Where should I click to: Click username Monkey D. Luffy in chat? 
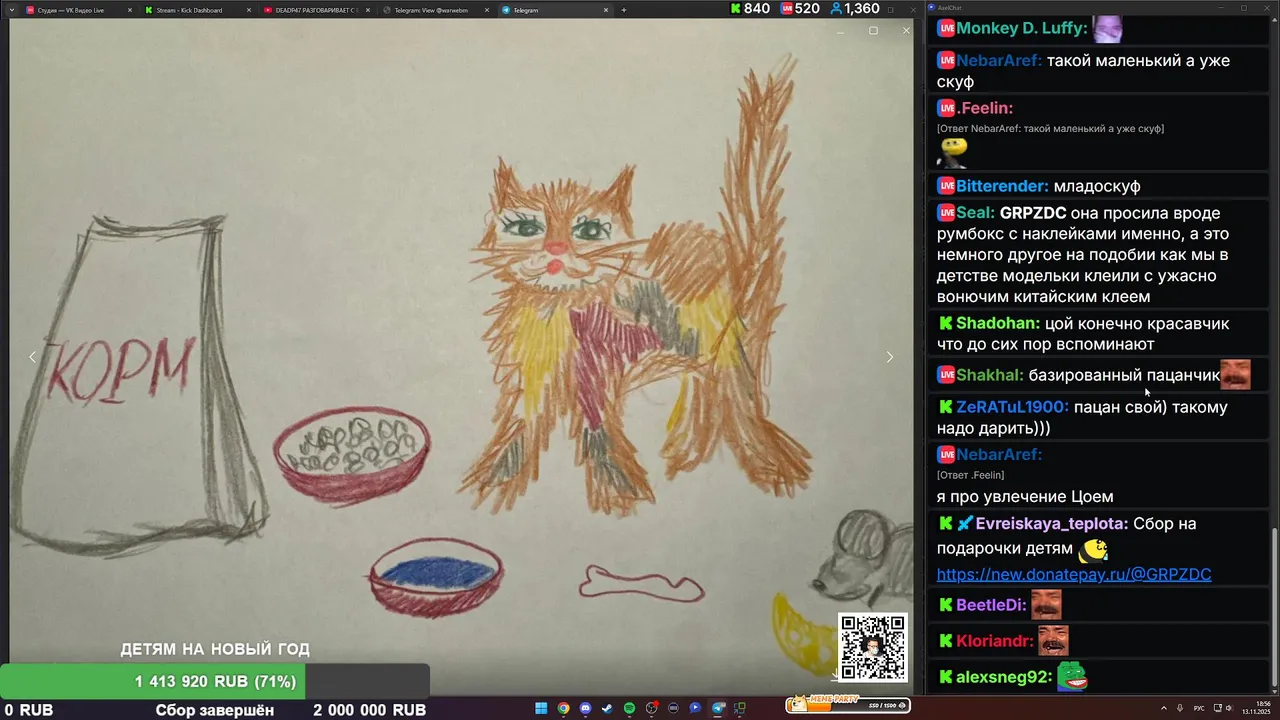[1021, 28]
